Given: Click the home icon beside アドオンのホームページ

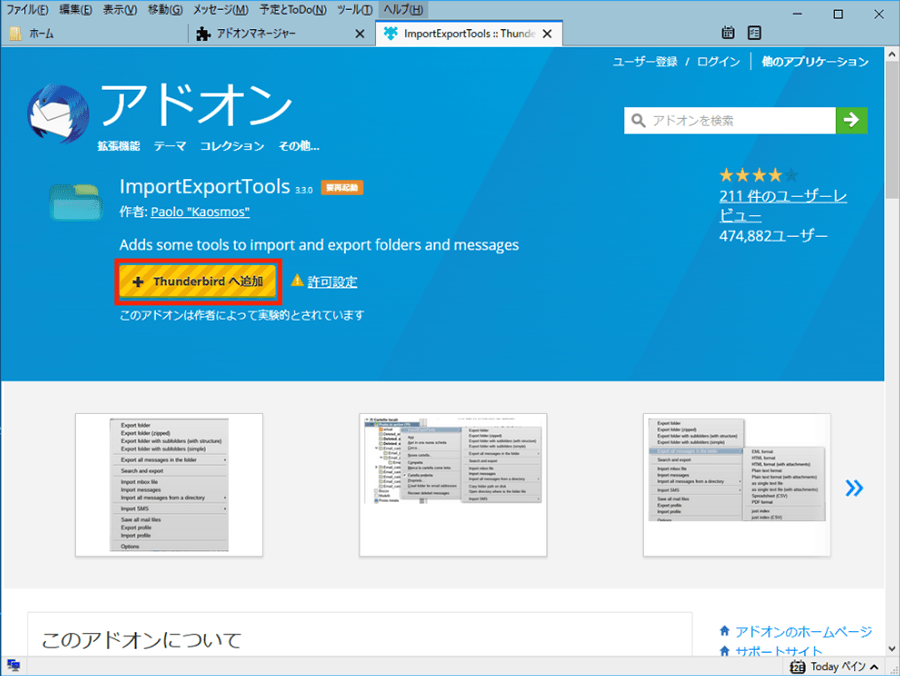Looking at the screenshot, I should pos(724,631).
